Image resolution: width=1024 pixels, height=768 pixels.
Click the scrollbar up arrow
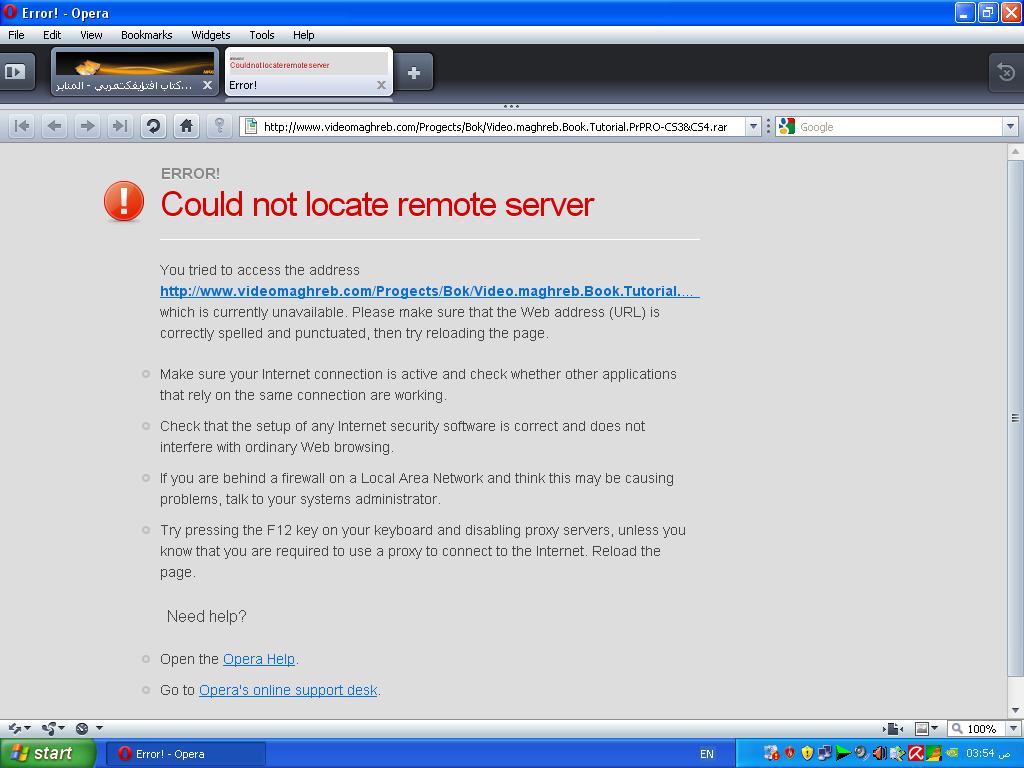coord(1015,152)
